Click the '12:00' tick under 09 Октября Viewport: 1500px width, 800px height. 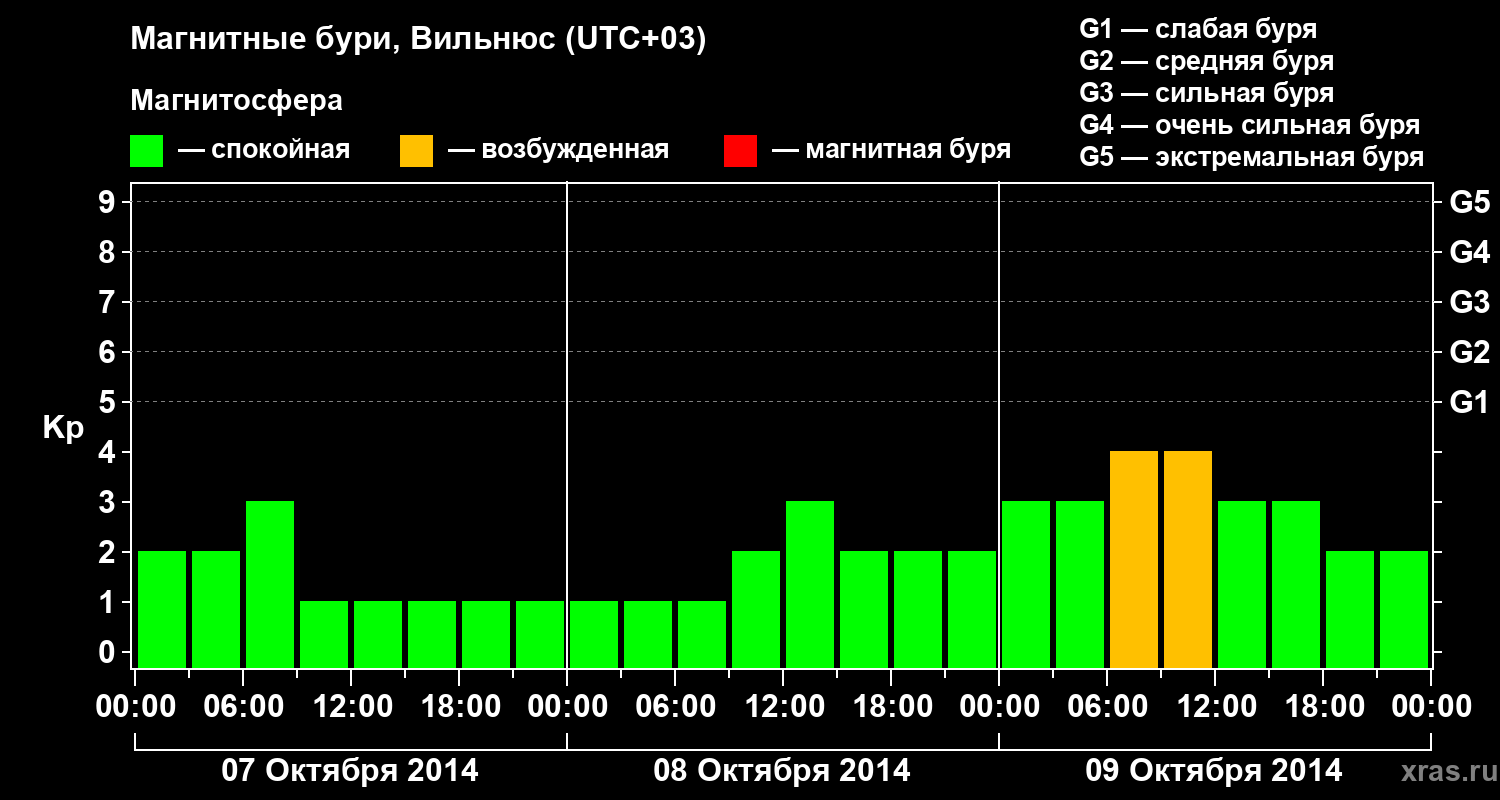coord(1216,707)
